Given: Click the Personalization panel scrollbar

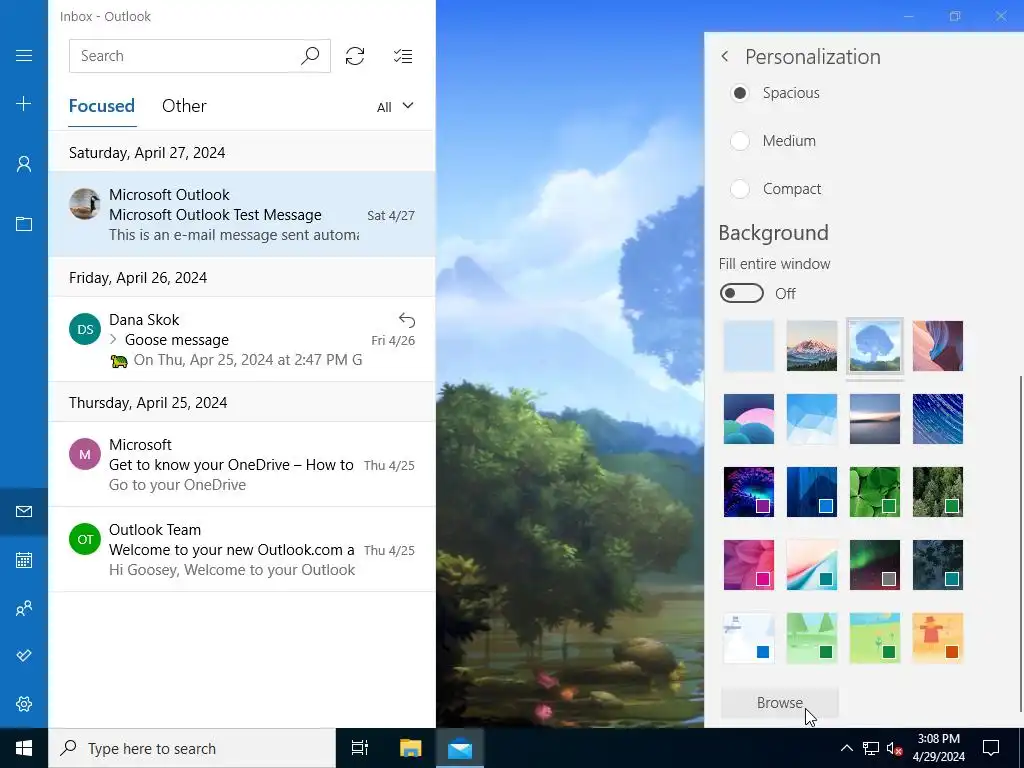Looking at the screenshot, I should (1020, 544).
